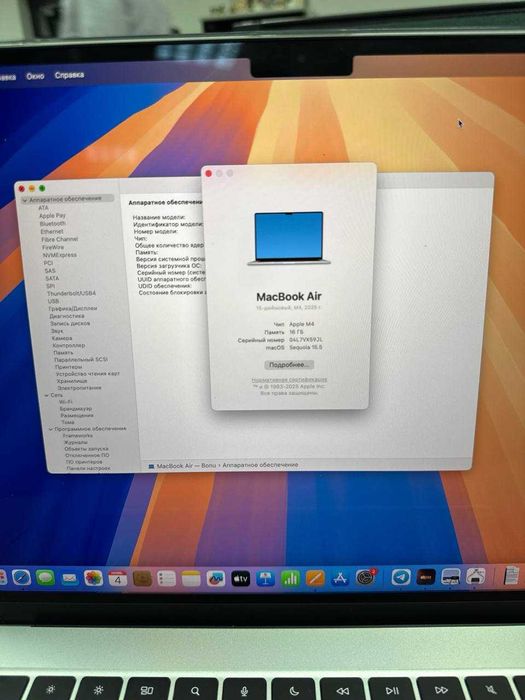Select Контроллер in the sidebar

point(69,345)
